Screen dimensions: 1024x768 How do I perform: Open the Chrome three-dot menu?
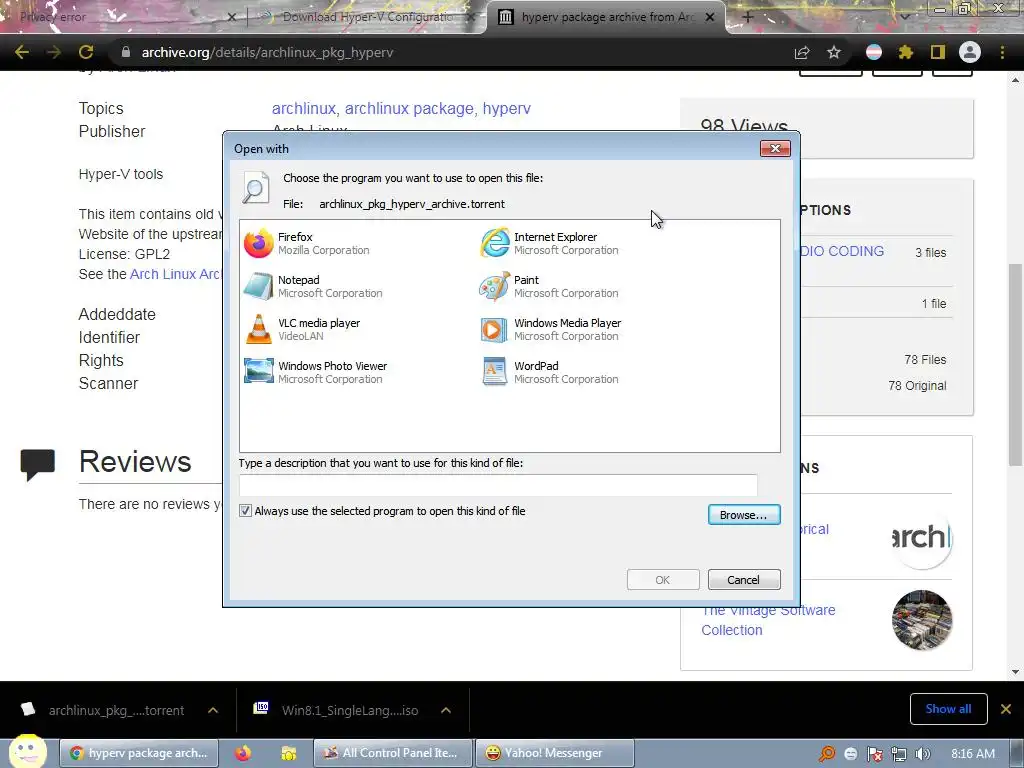click(1002, 52)
